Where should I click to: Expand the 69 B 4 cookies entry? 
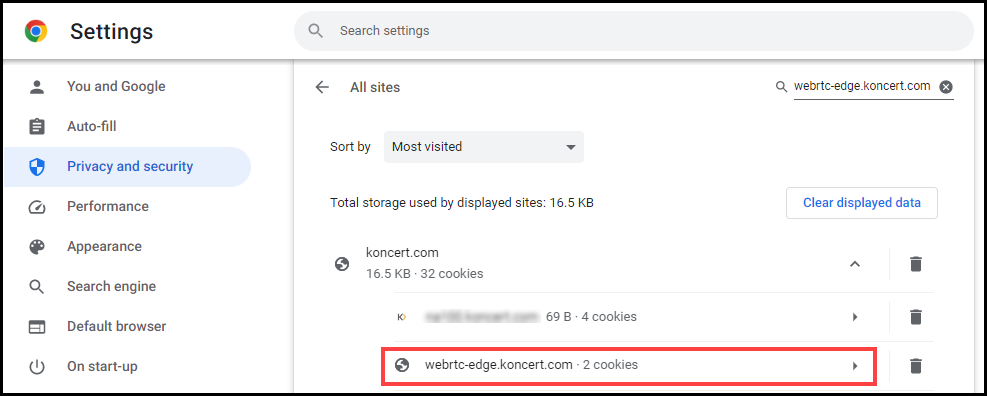pos(855,317)
